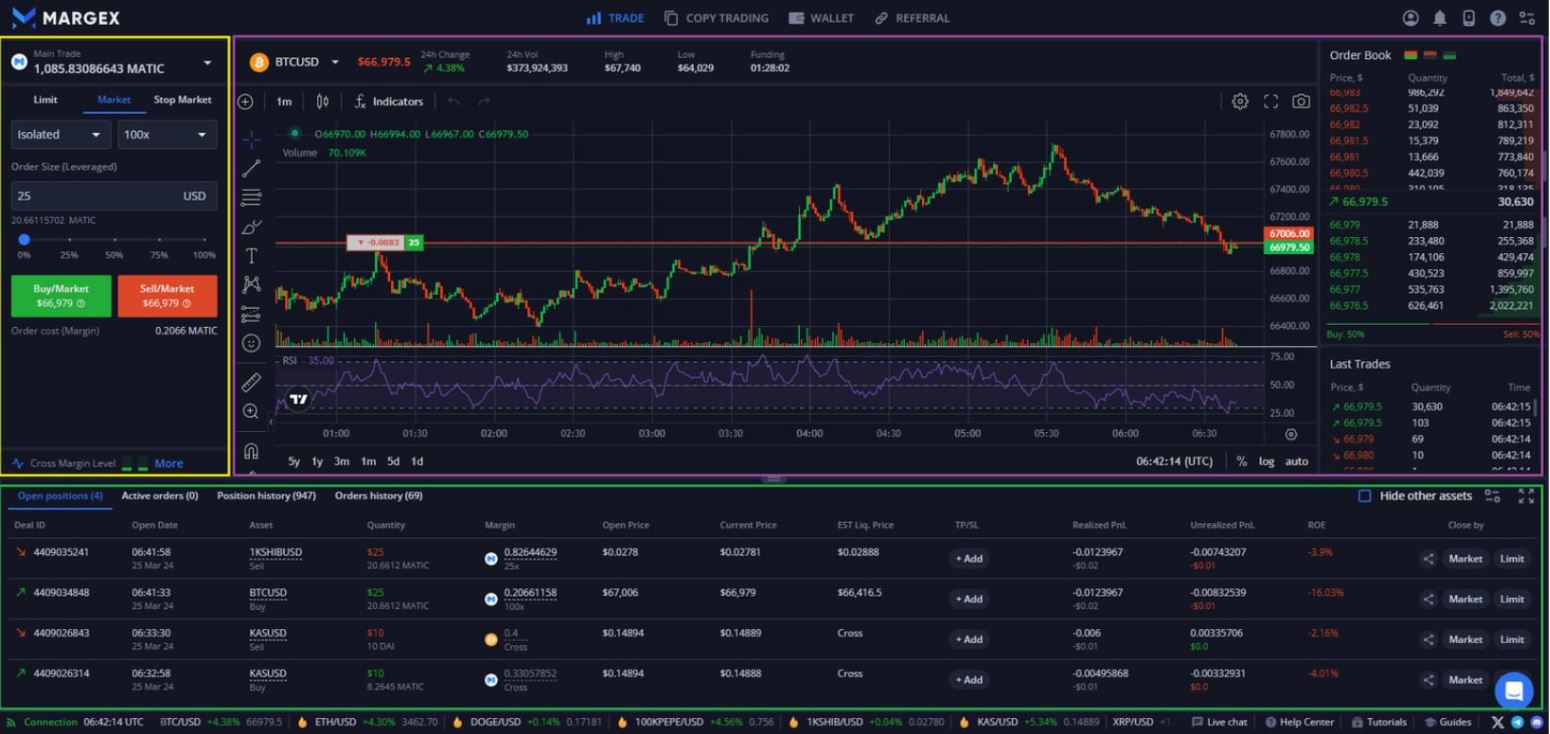Screen dimensions: 1550x734
Task: Toggle logarithmic scale on the chart
Action: [1266, 461]
